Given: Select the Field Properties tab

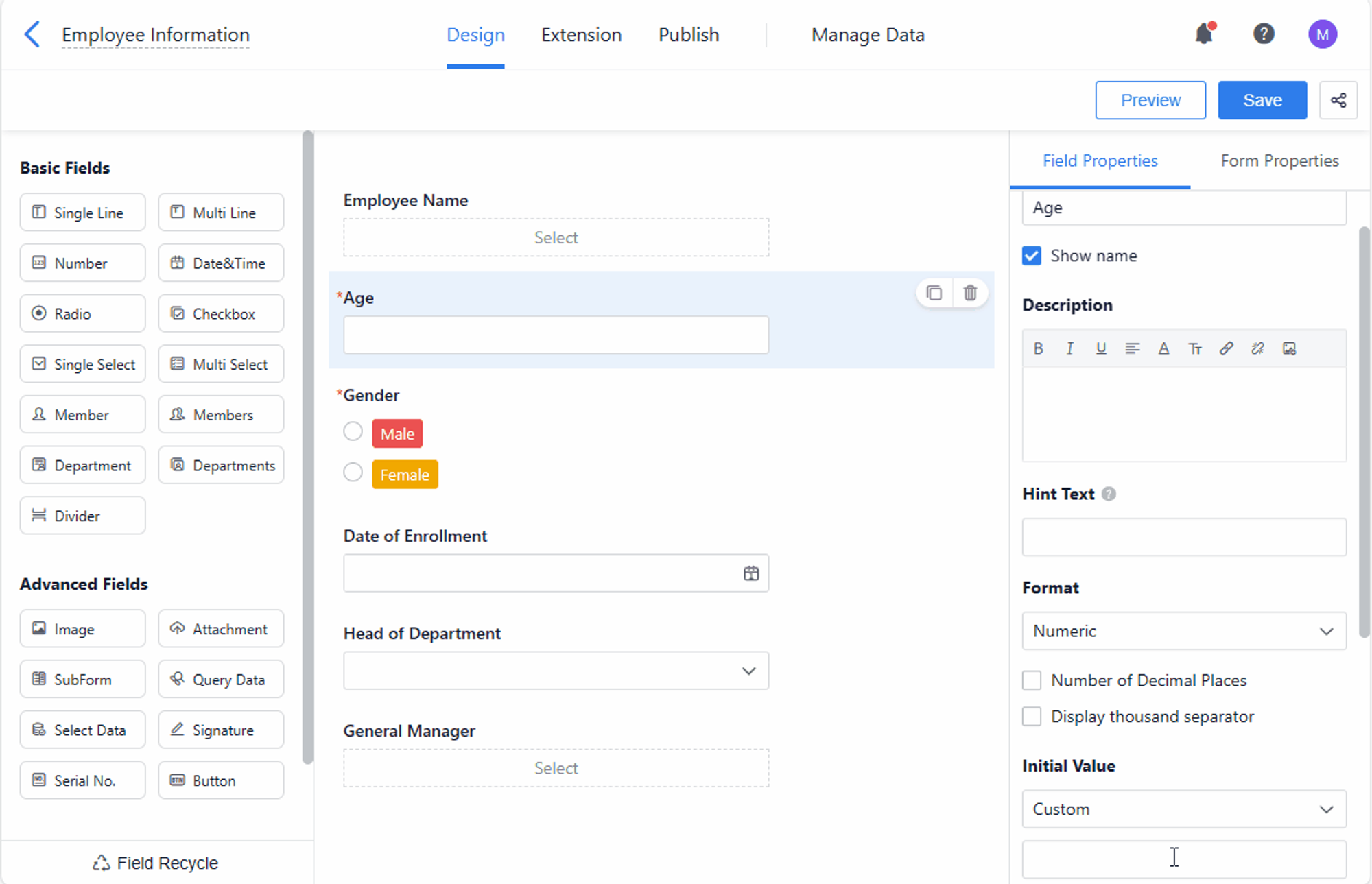Looking at the screenshot, I should (x=1100, y=161).
